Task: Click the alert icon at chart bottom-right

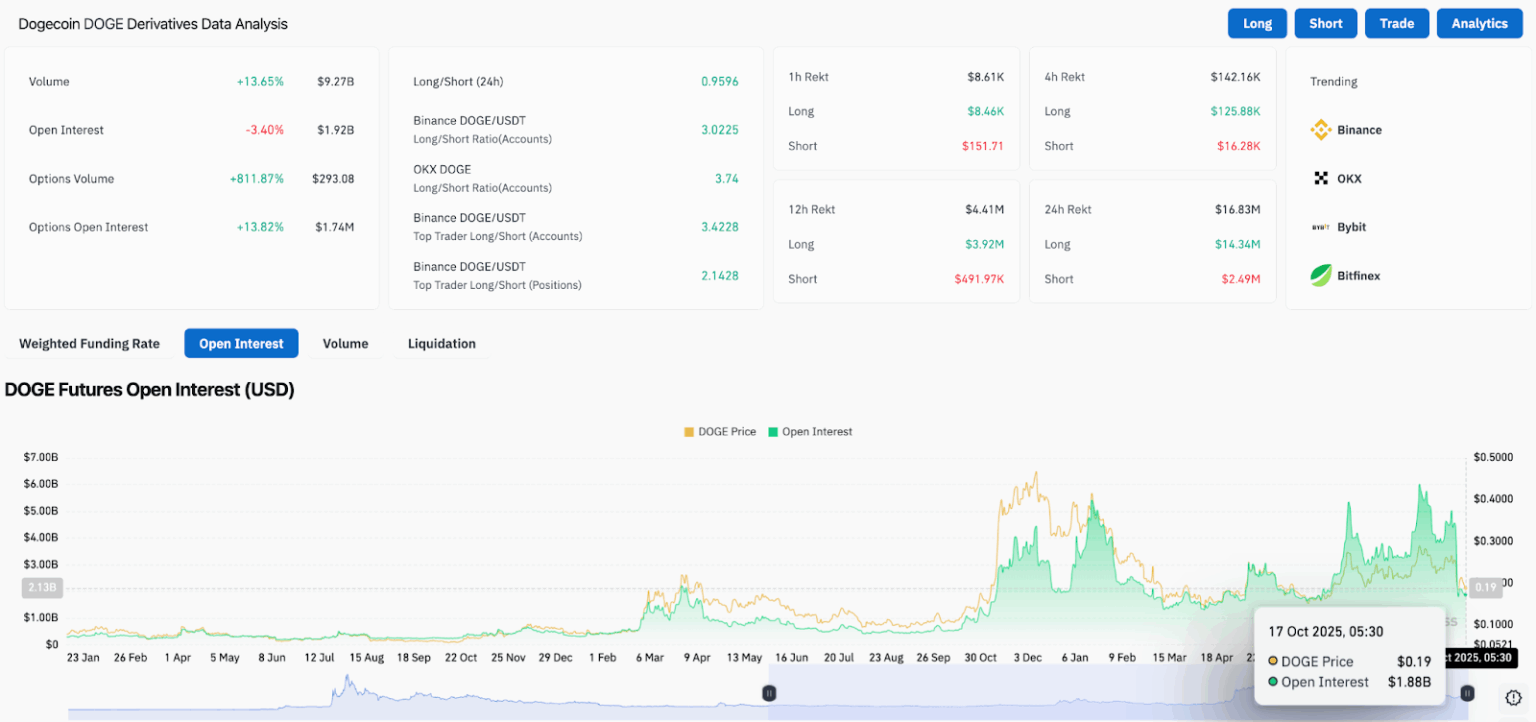Action: [1512, 697]
